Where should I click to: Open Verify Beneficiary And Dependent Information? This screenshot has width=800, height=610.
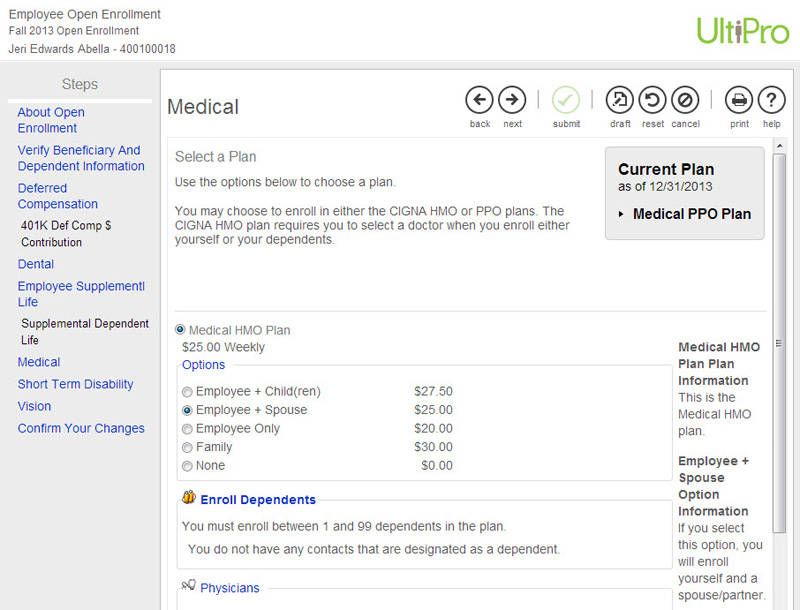point(80,157)
